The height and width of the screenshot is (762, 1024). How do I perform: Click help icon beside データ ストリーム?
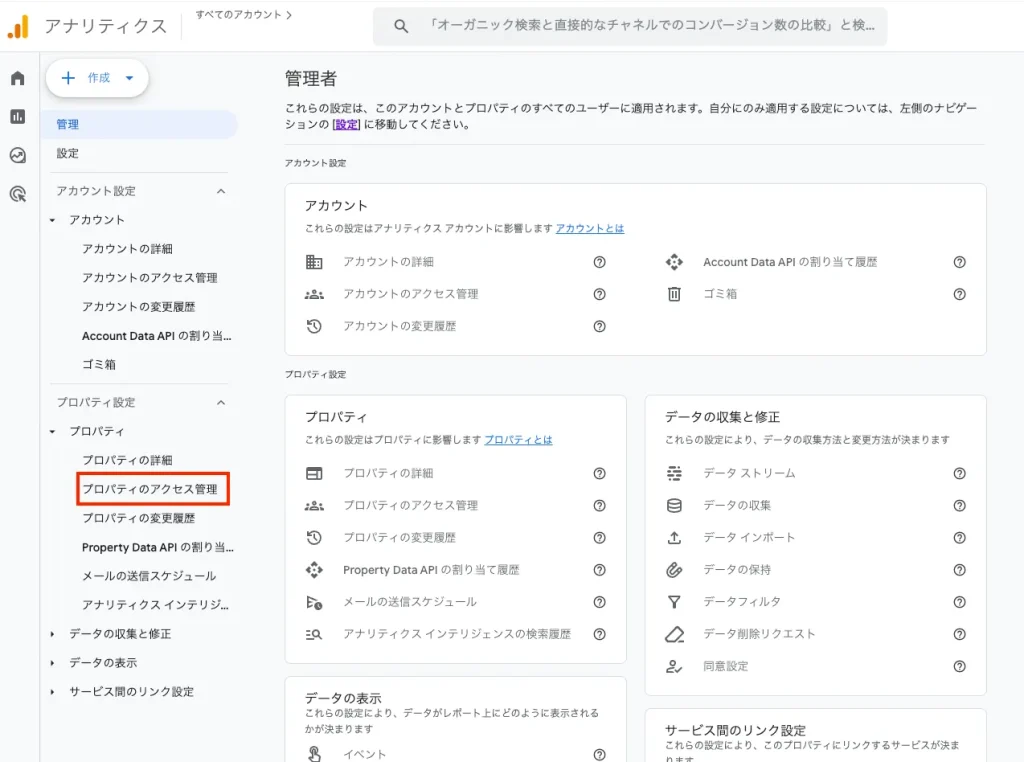(959, 473)
